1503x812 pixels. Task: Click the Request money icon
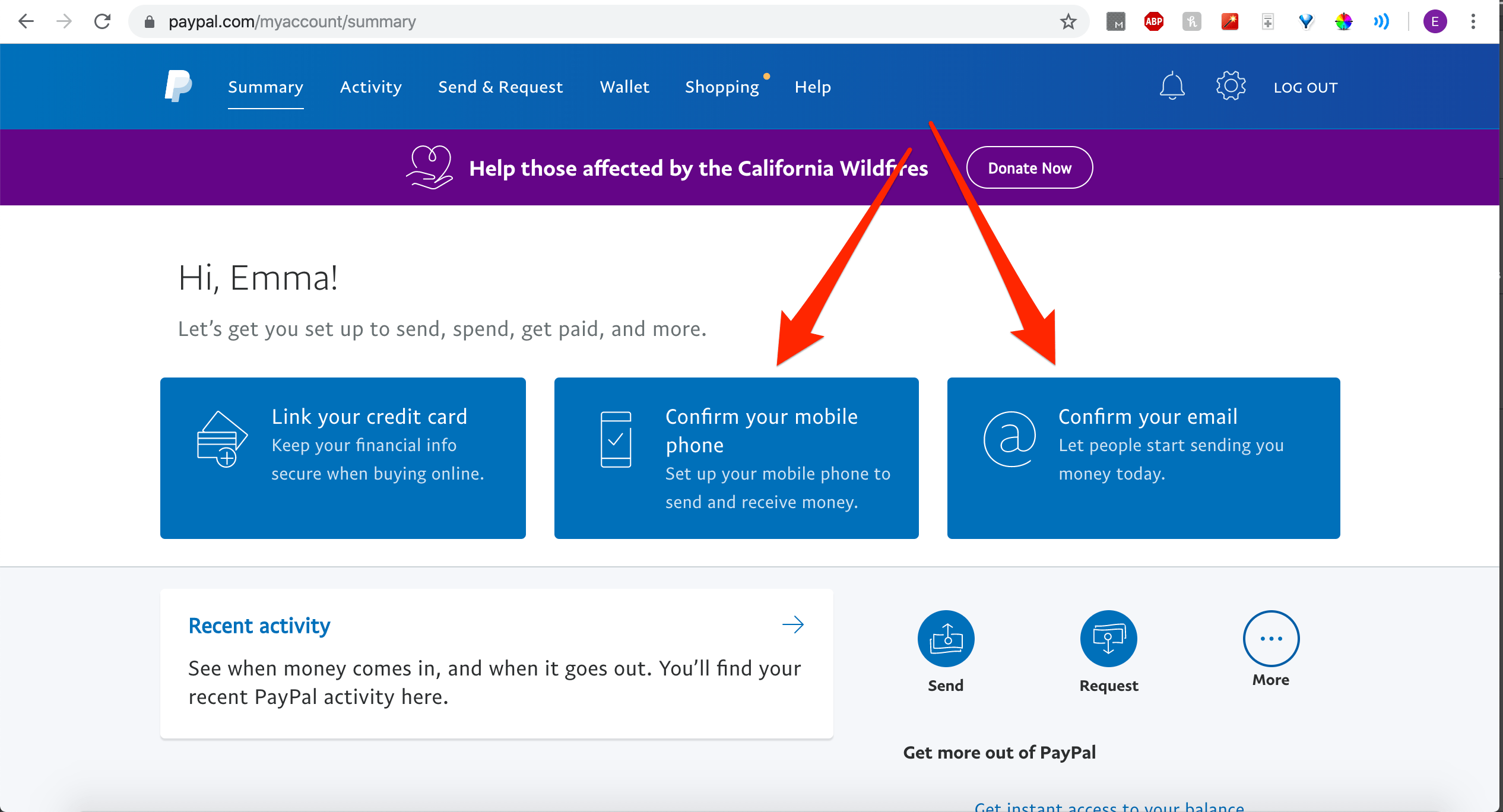coord(1108,639)
